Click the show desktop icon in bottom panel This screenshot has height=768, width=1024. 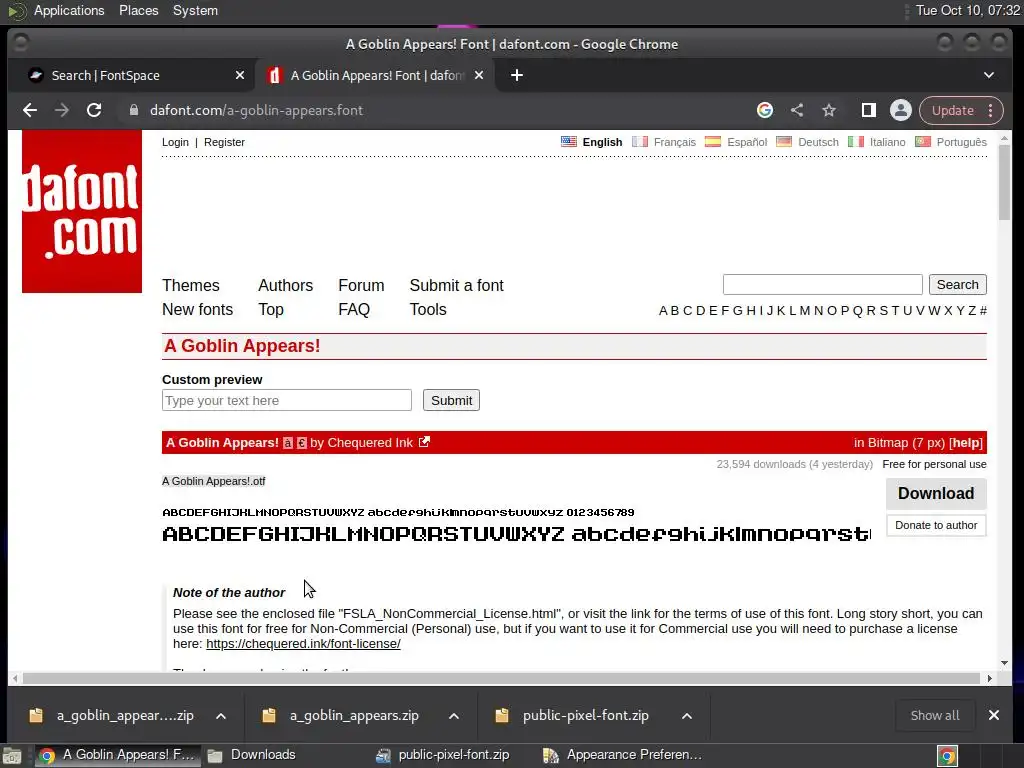coord(12,756)
